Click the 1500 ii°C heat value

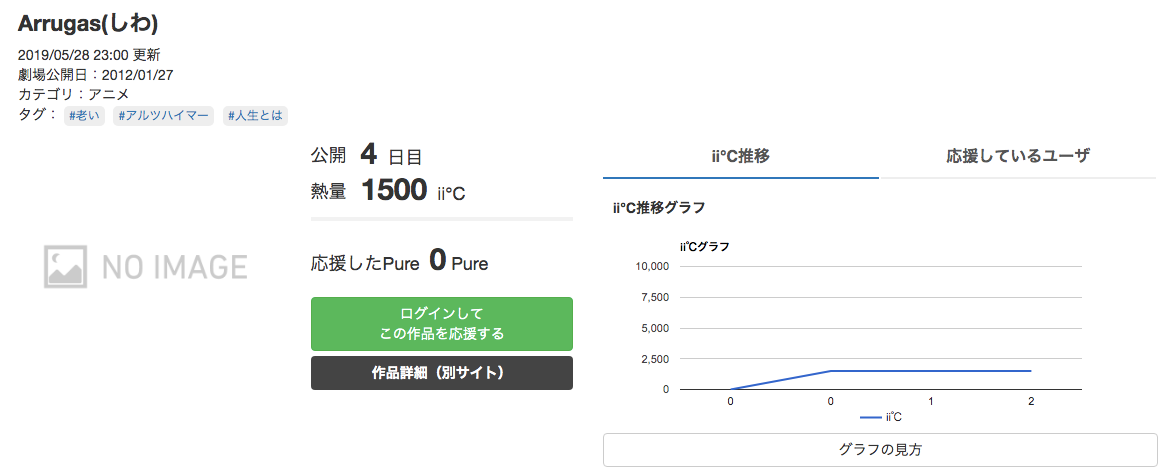click(412, 191)
